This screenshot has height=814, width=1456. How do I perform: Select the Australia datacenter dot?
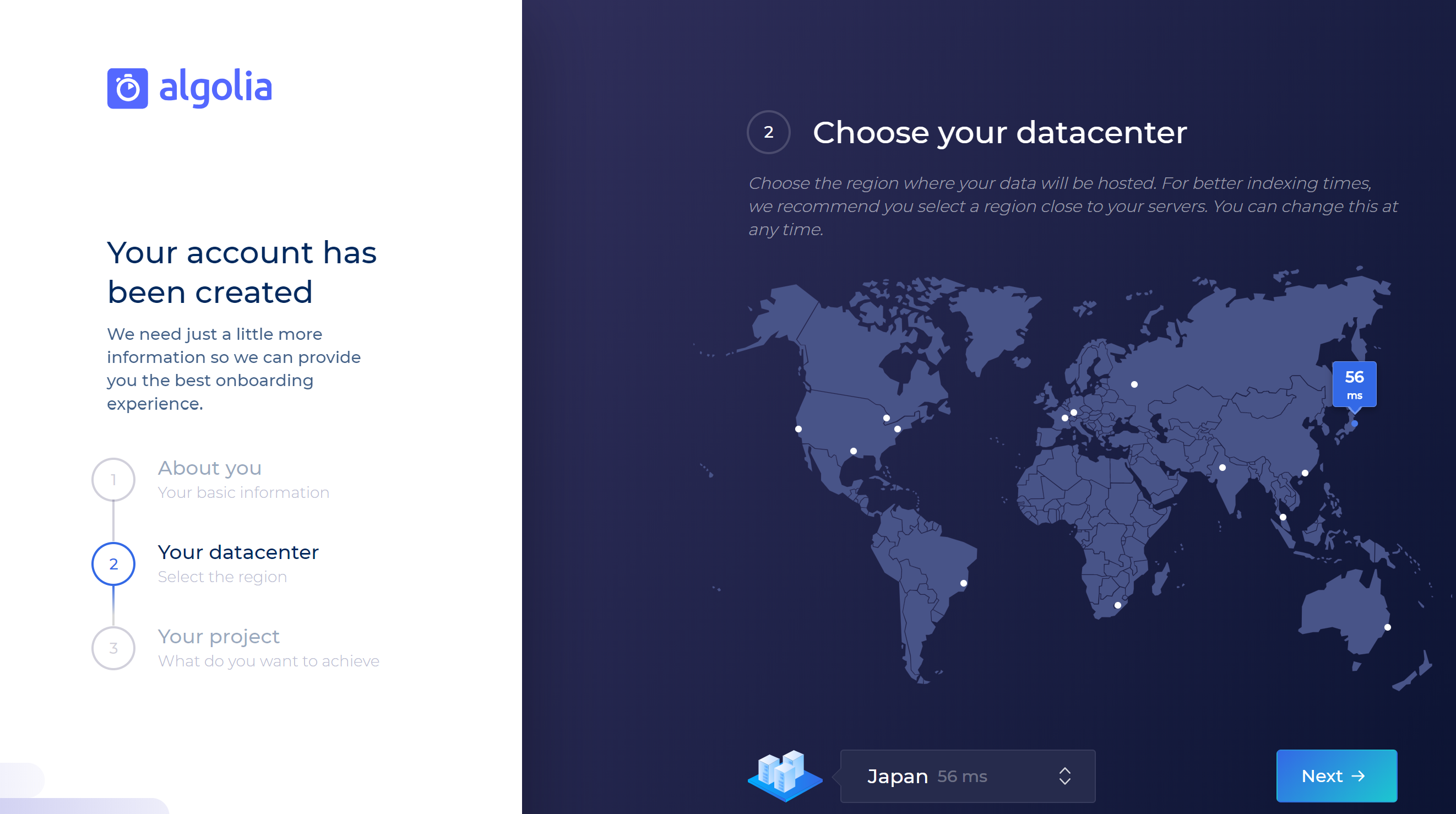tap(1388, 627)
